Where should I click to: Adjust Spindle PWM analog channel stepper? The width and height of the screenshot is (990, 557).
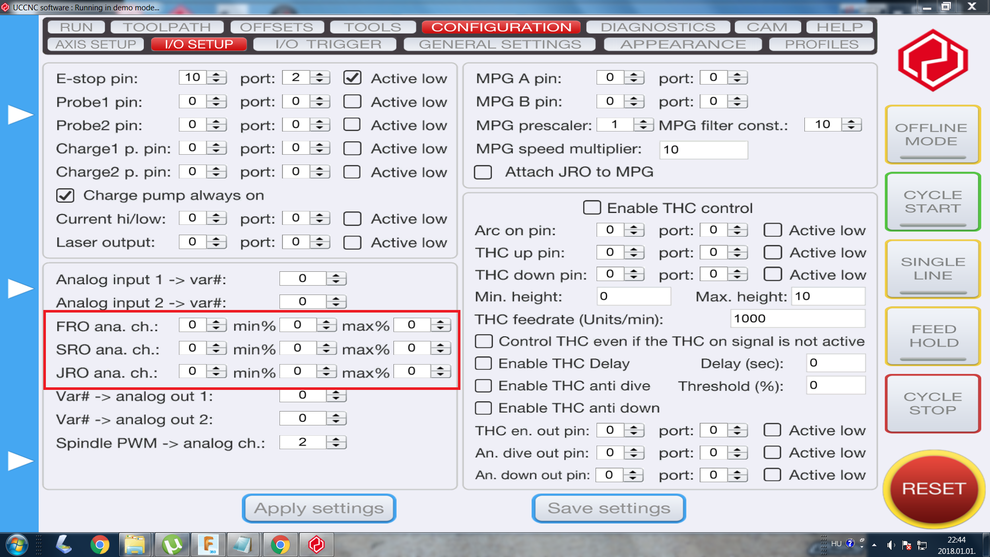336,442
